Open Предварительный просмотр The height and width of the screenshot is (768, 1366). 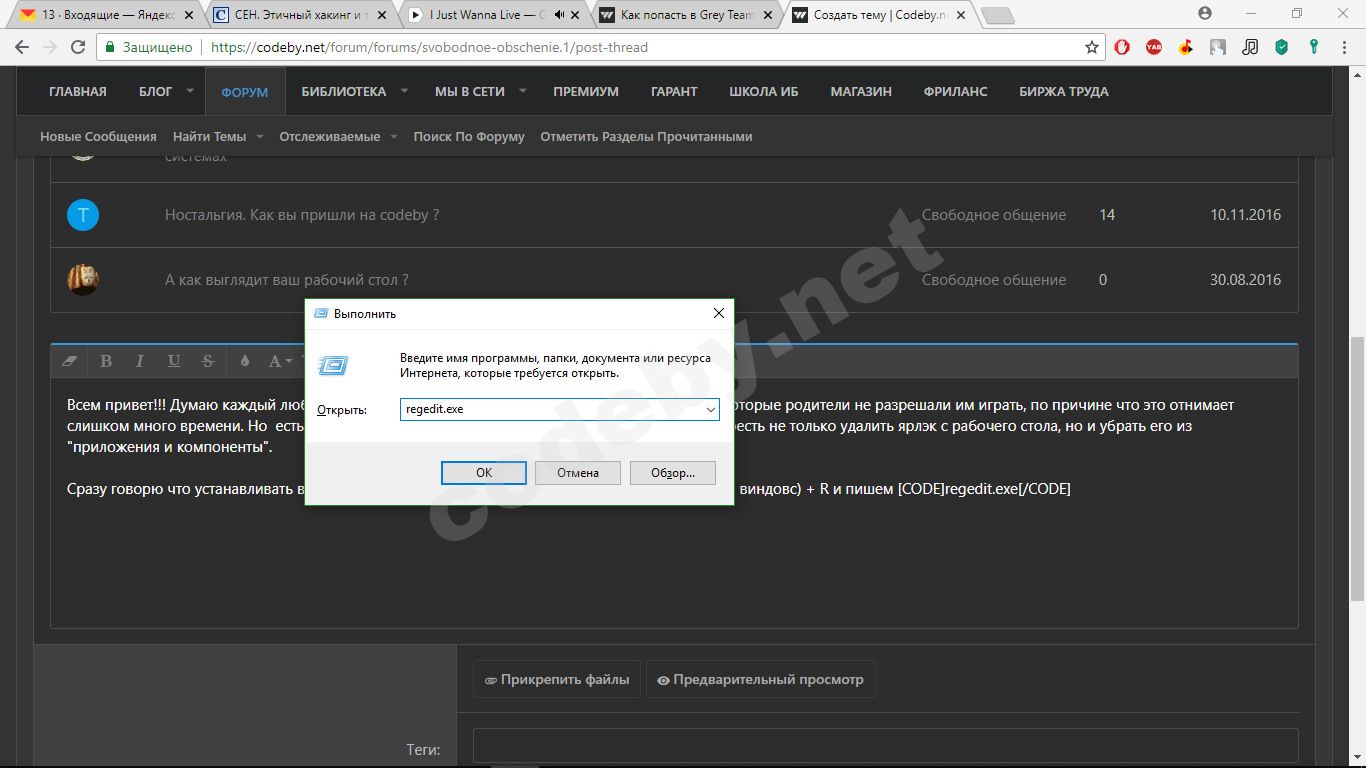coord(761,680)
